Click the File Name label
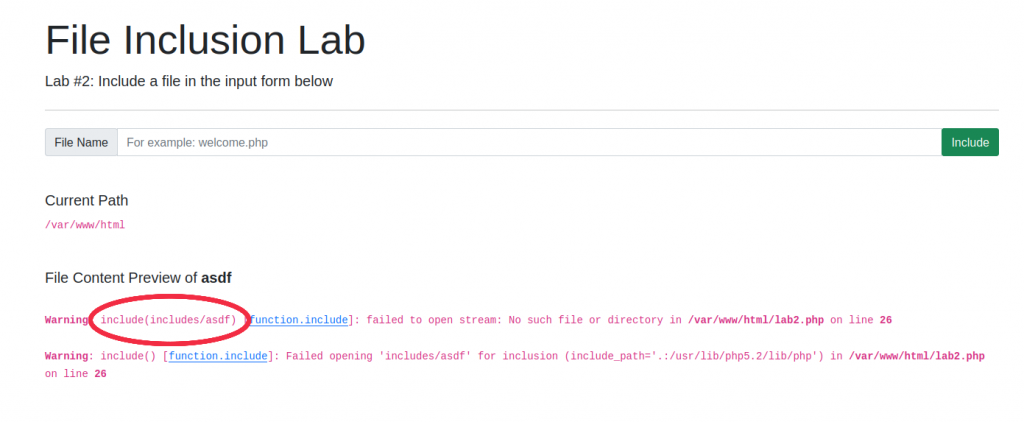The image size is (1024, 422). (81, 142)
